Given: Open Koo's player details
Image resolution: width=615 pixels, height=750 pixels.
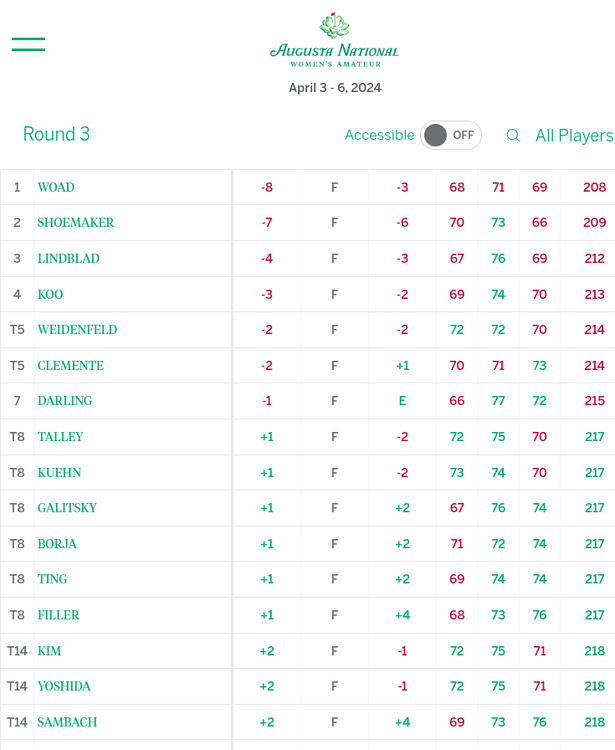Looking at the screenshot, I should click(x=50, y=294).
